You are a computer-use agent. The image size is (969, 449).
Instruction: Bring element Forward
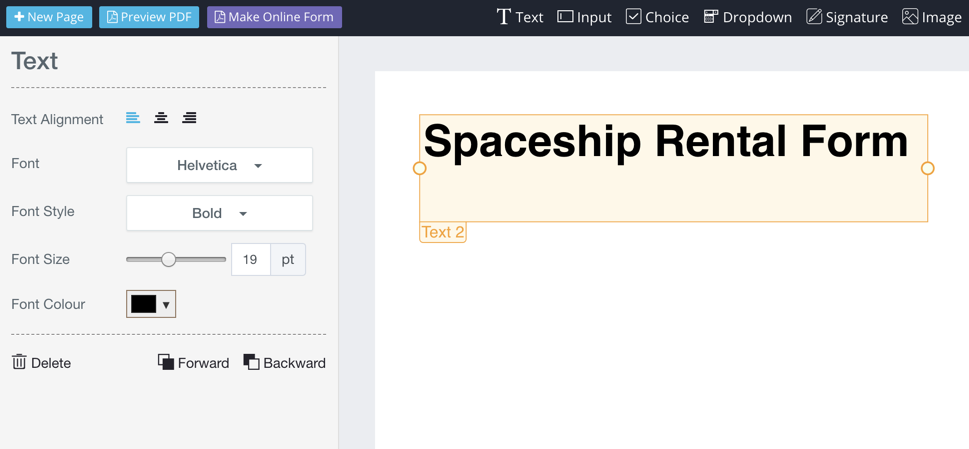coord(193,363)
